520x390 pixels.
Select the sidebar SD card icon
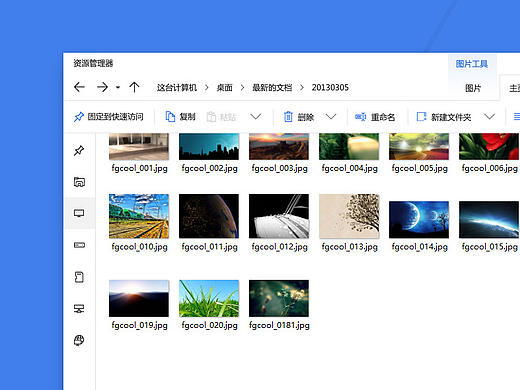tap(79, 277)
